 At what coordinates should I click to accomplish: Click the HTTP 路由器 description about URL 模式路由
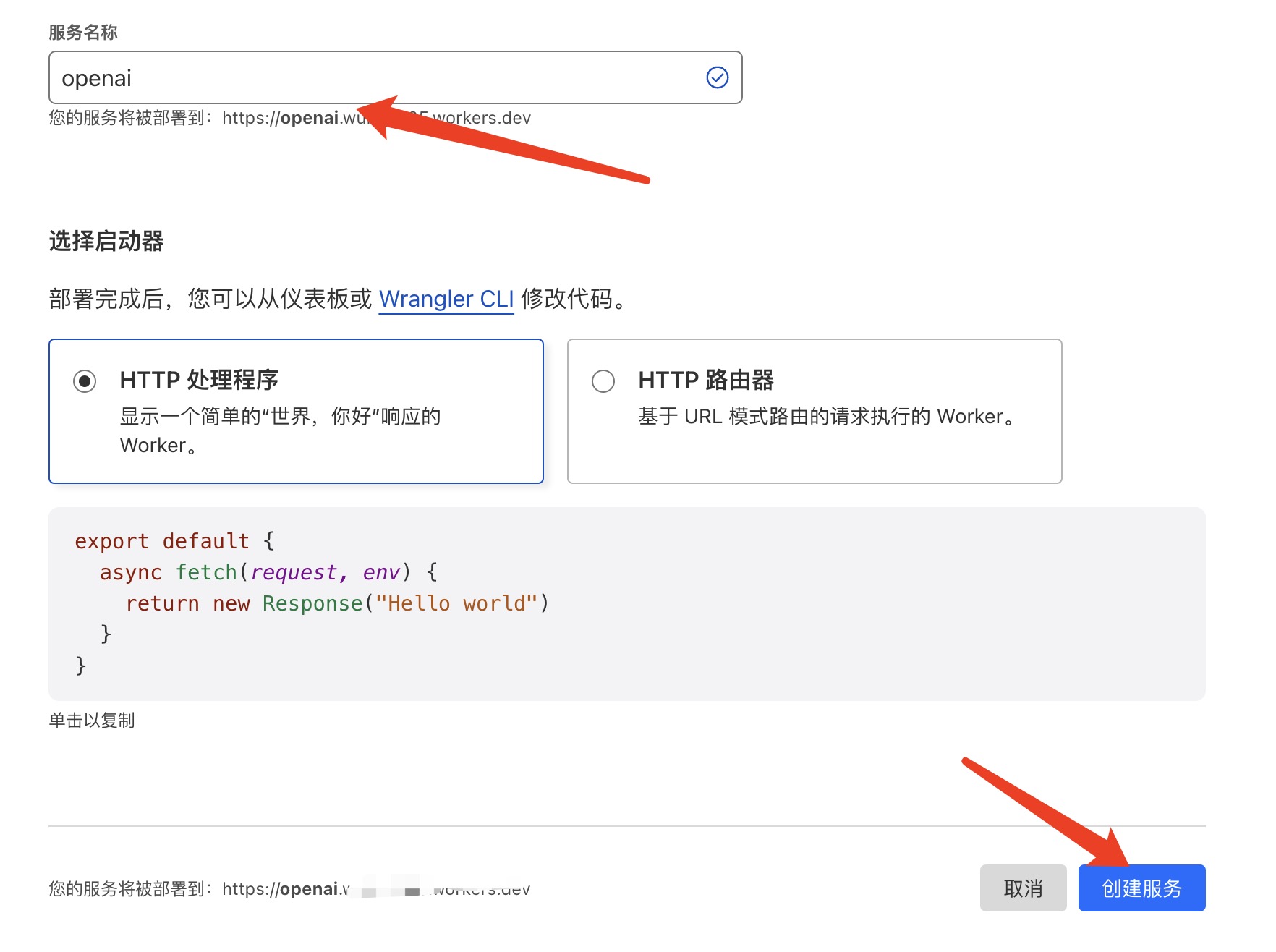click(x=826, y=417)
